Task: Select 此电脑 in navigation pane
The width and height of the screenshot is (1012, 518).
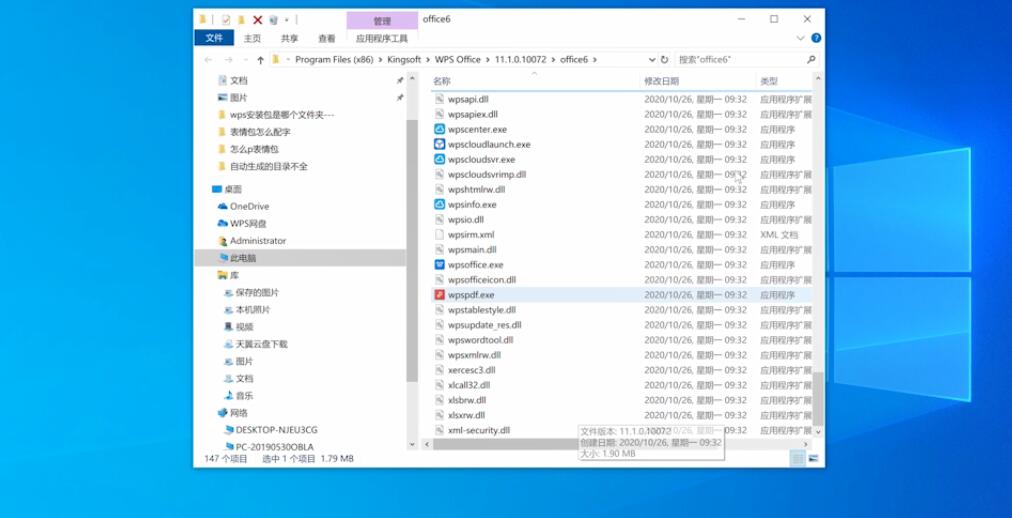Action: (x=243, y=258)
